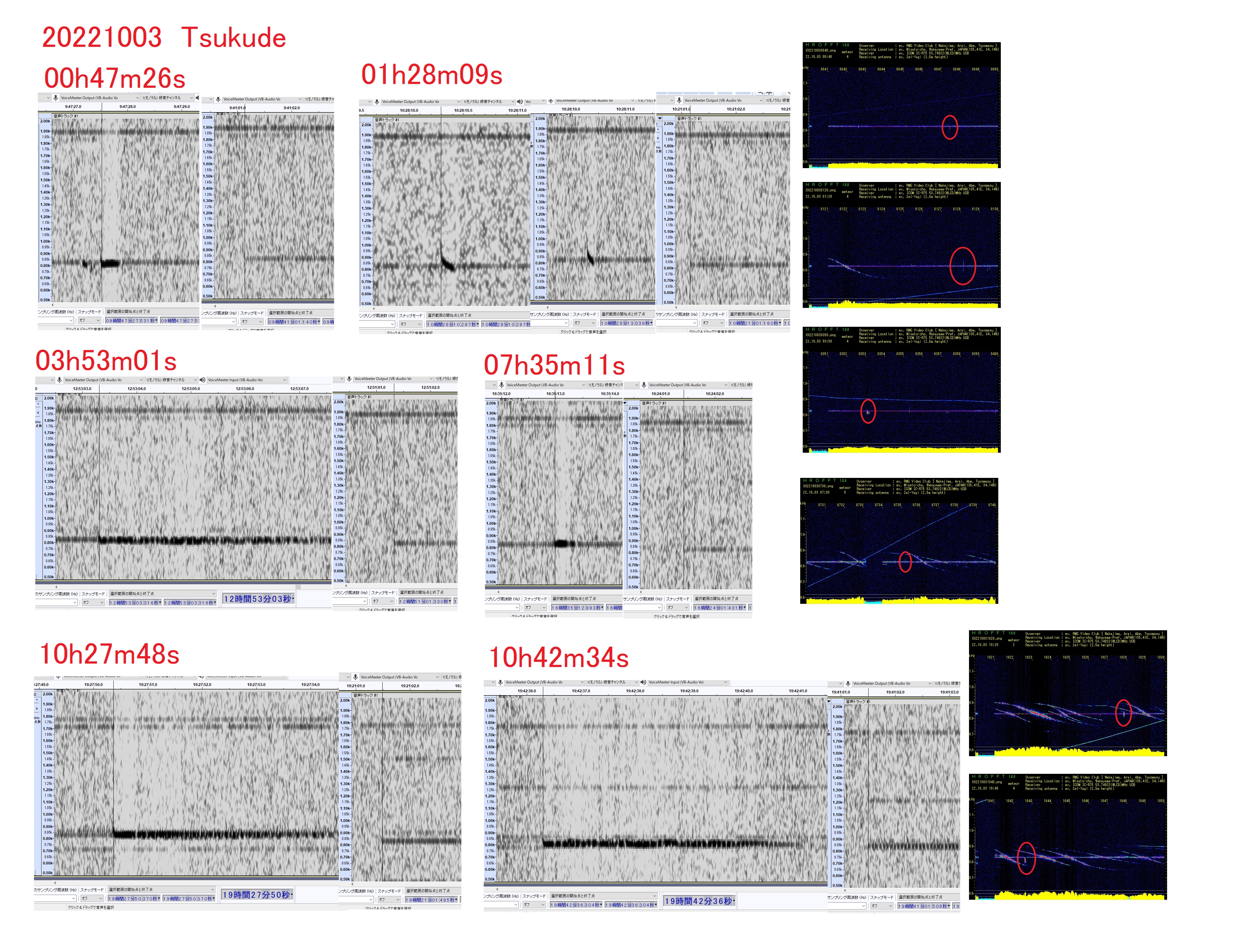
Task: Click the large 19時間42分36秒 time display
Action: point(699,901)
